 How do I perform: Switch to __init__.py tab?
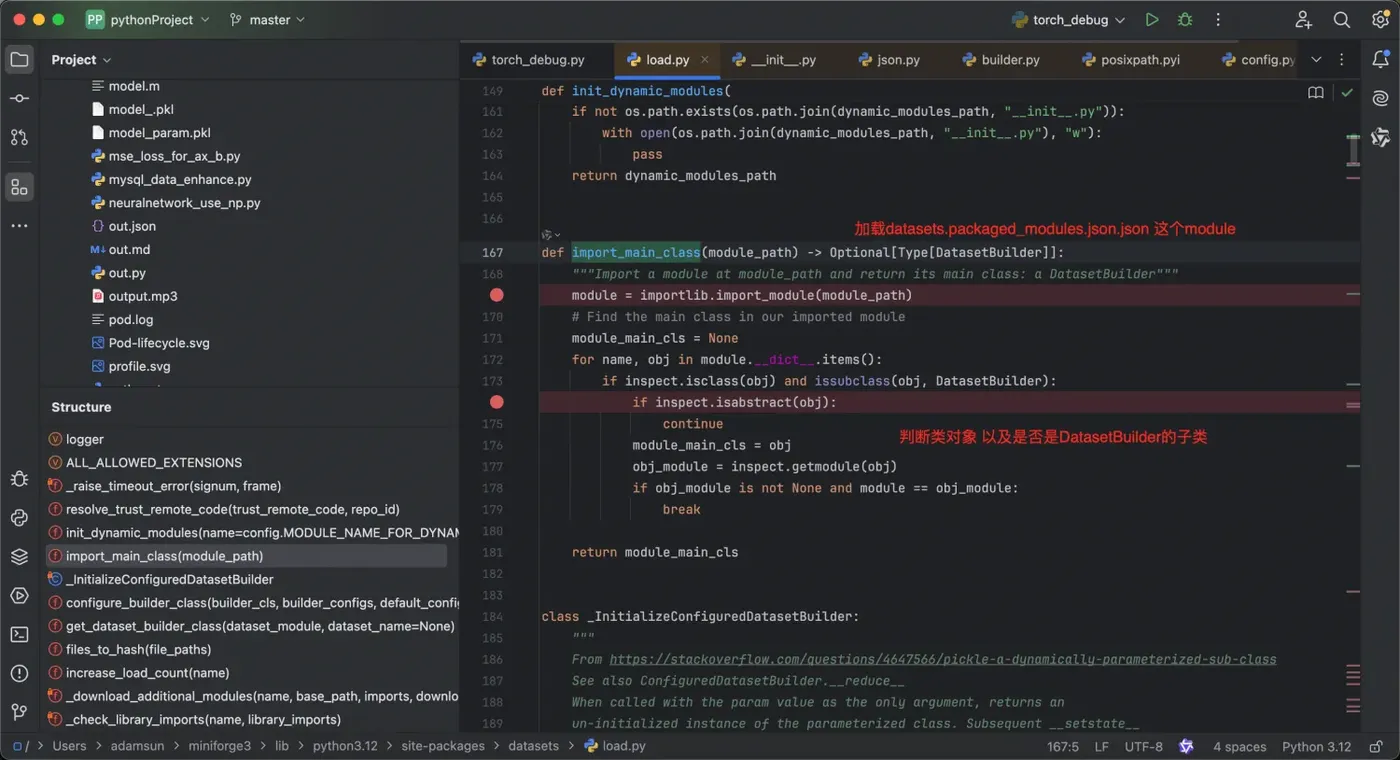pyautogui.click(x=773, y=60)
